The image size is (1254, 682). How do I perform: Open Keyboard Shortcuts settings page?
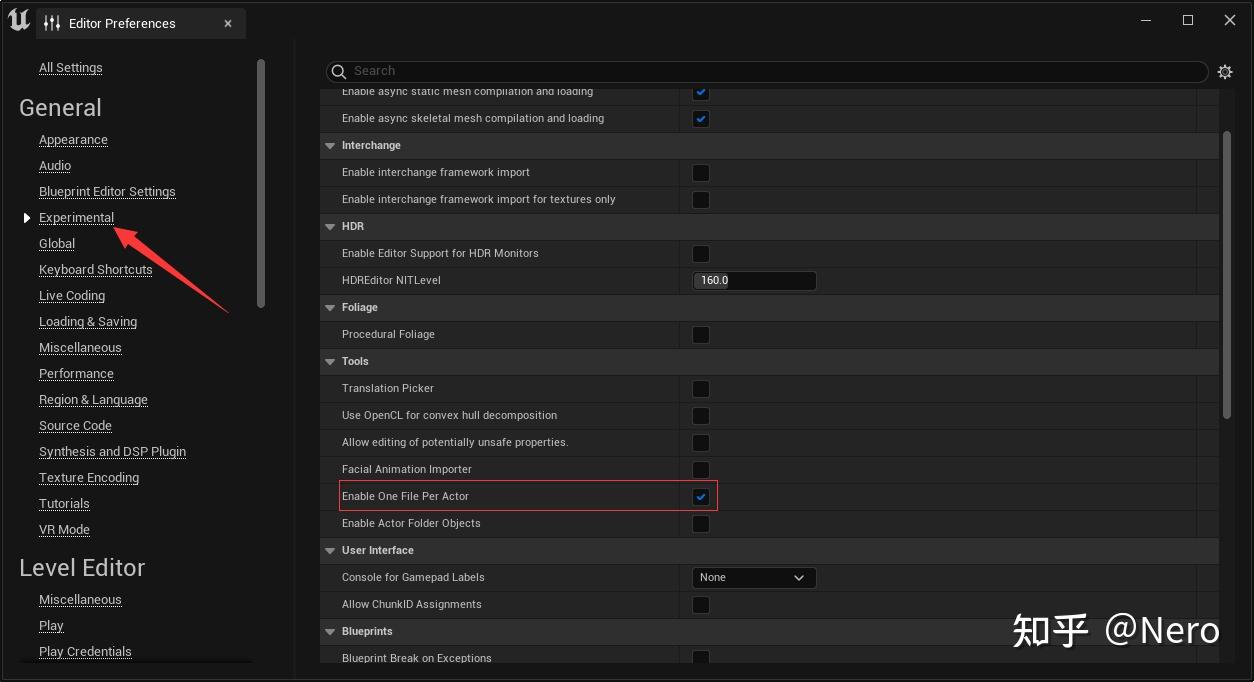pos(96,270)
